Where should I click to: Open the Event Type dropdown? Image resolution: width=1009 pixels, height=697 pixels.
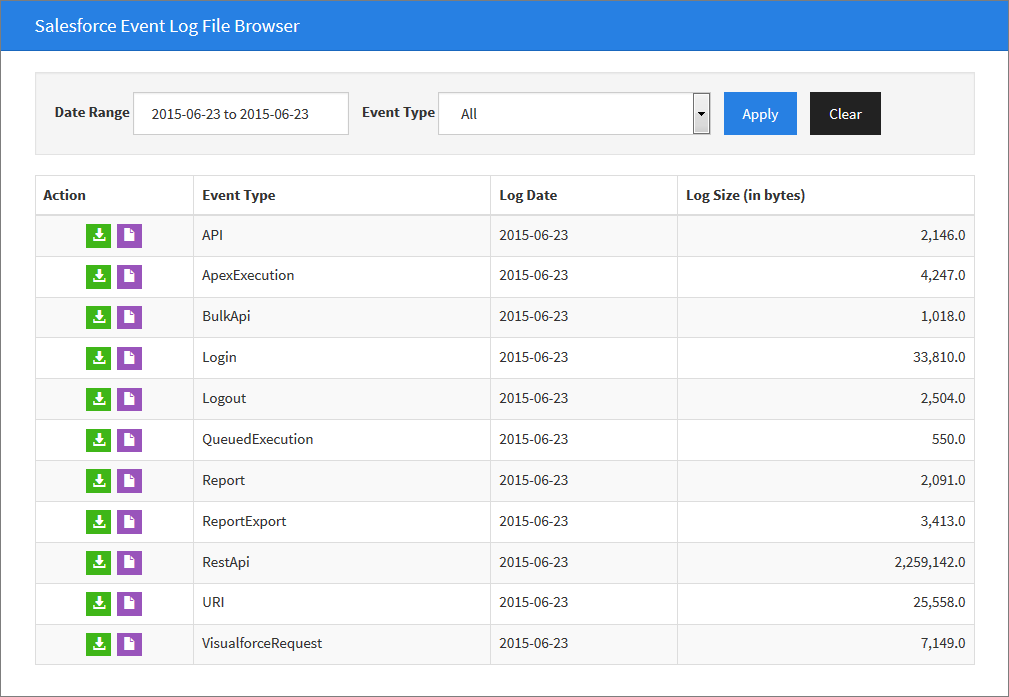[x=700, y=113]
